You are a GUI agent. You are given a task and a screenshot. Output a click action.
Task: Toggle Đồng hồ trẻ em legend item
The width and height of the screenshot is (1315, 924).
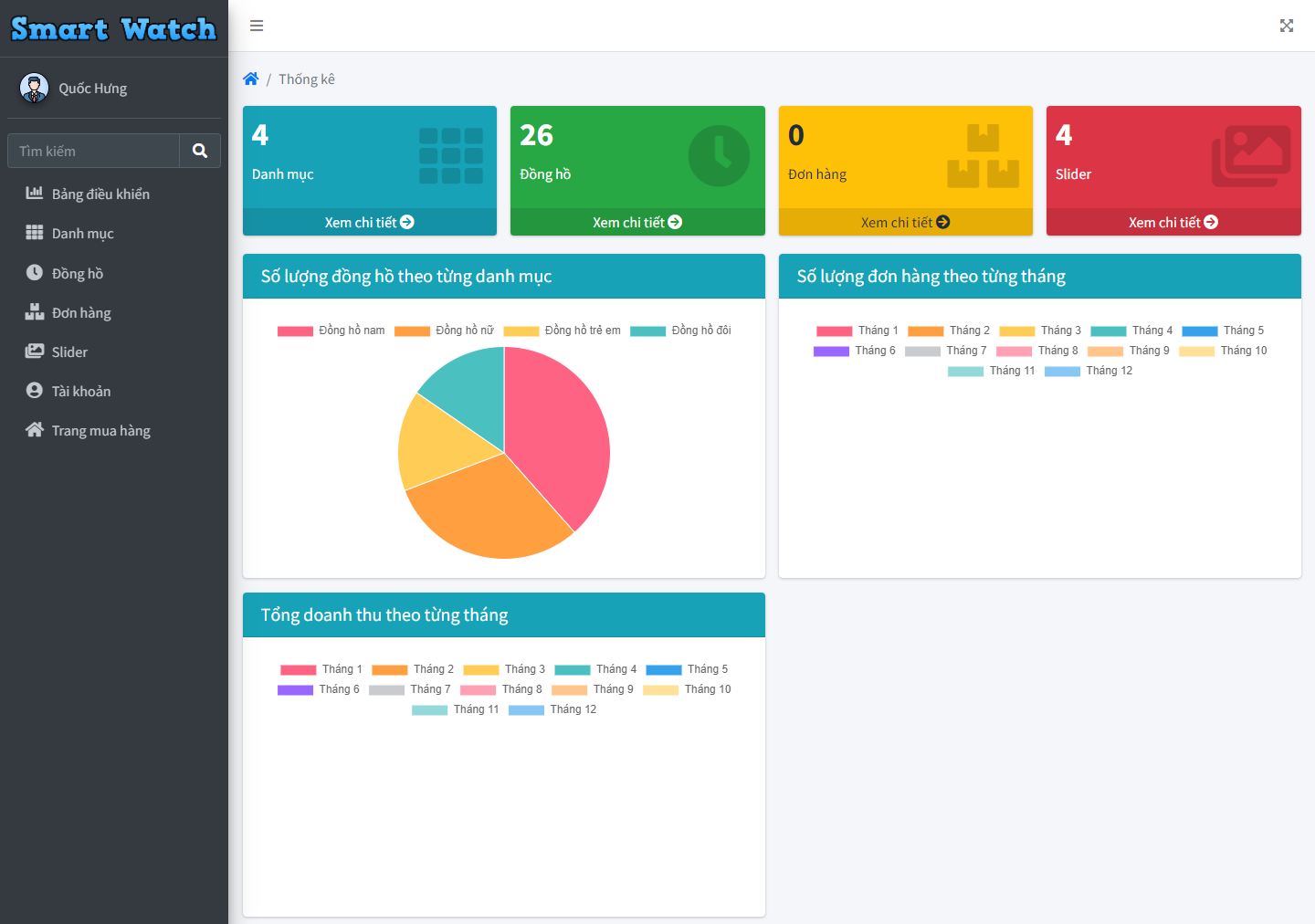562,331
